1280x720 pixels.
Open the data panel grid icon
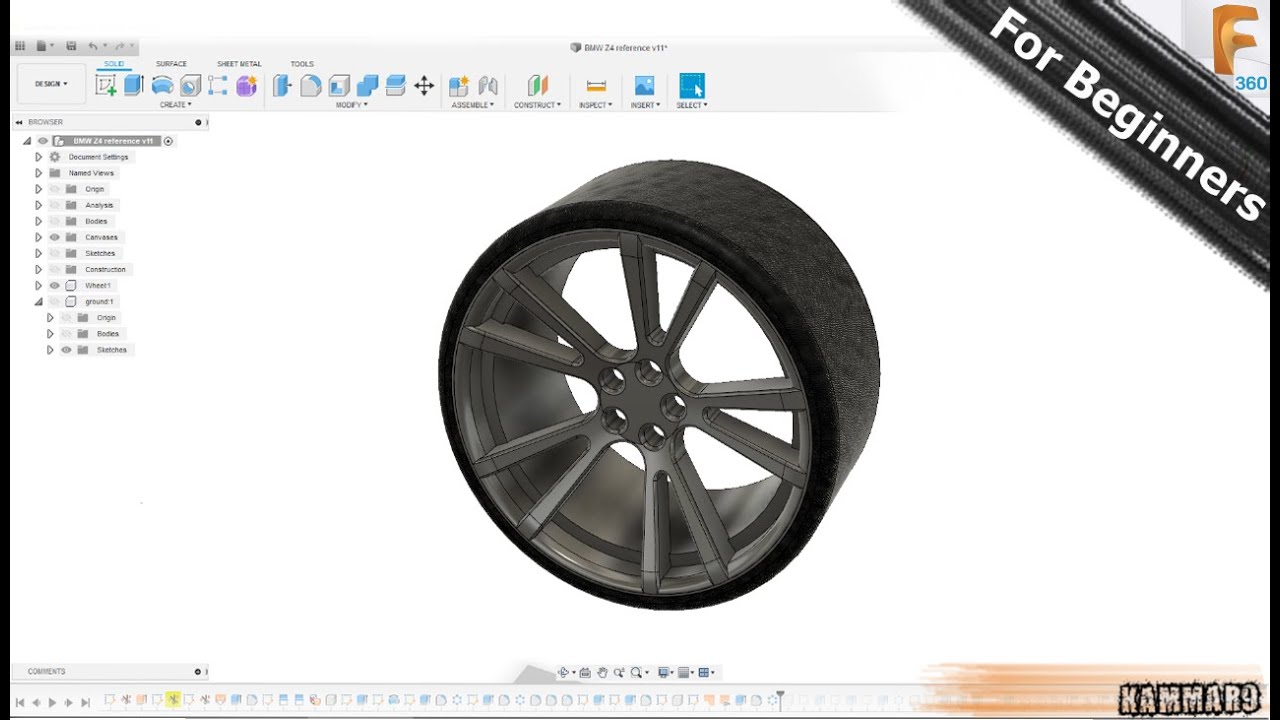pos(19,46)
